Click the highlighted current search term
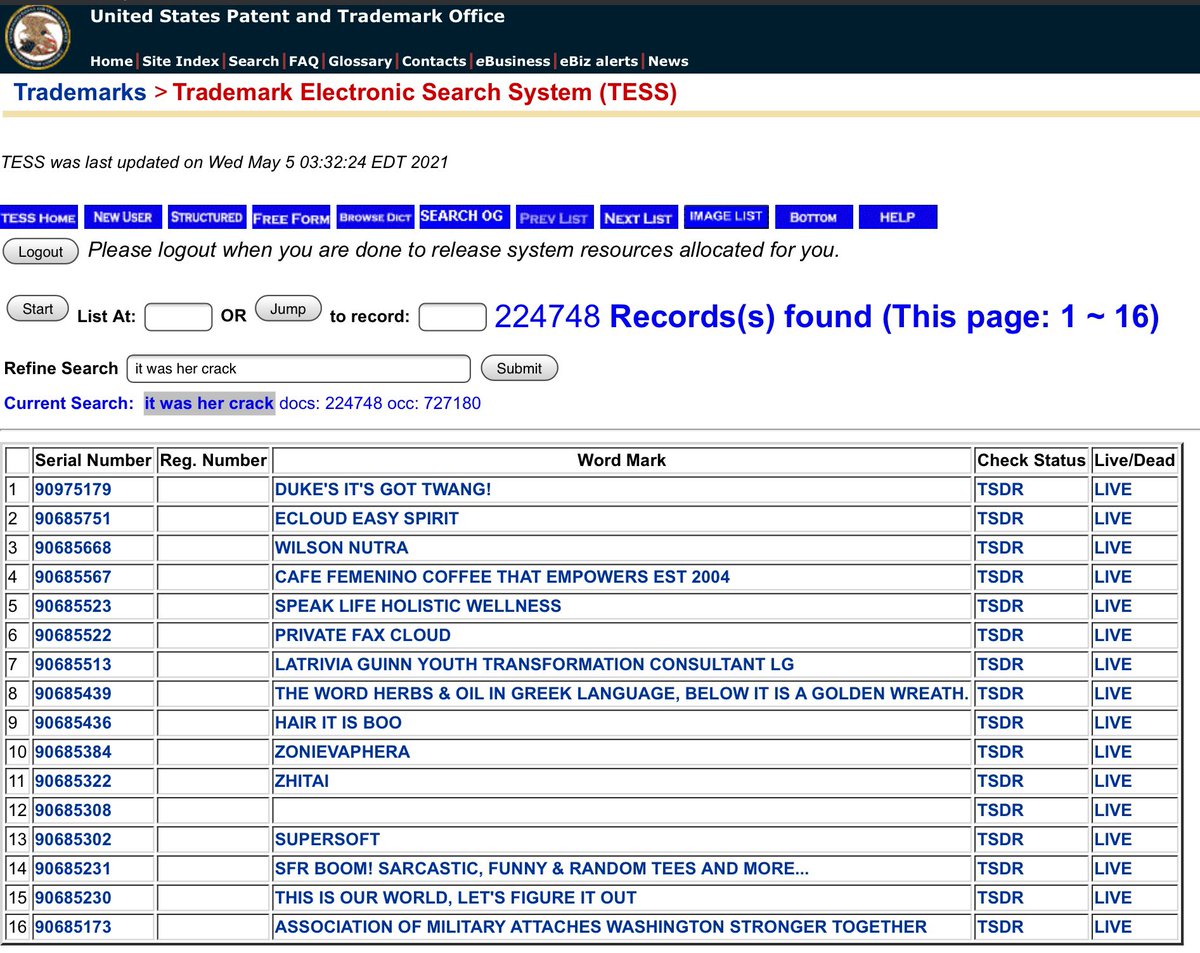This screenshot has width=1200, height=953. (209, 402)
